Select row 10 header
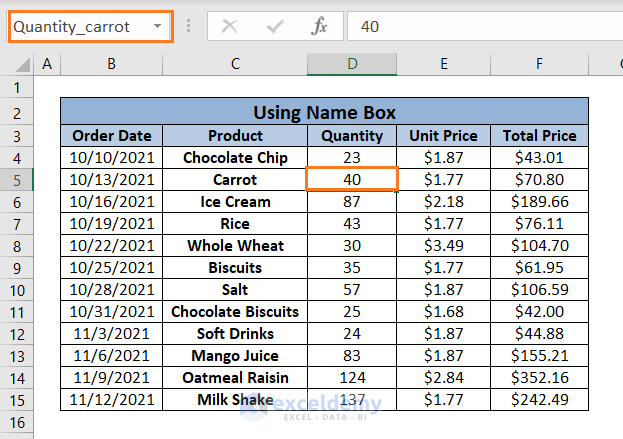Image resolution: width=623 pixels, height=439 pixels. [16, 290]
